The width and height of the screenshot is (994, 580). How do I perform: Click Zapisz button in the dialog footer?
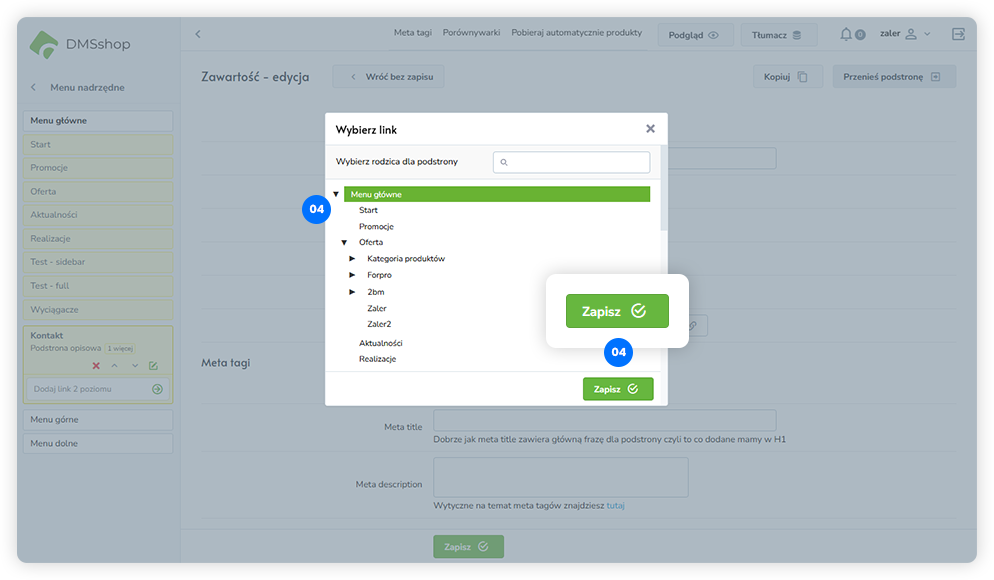point(617,389)
